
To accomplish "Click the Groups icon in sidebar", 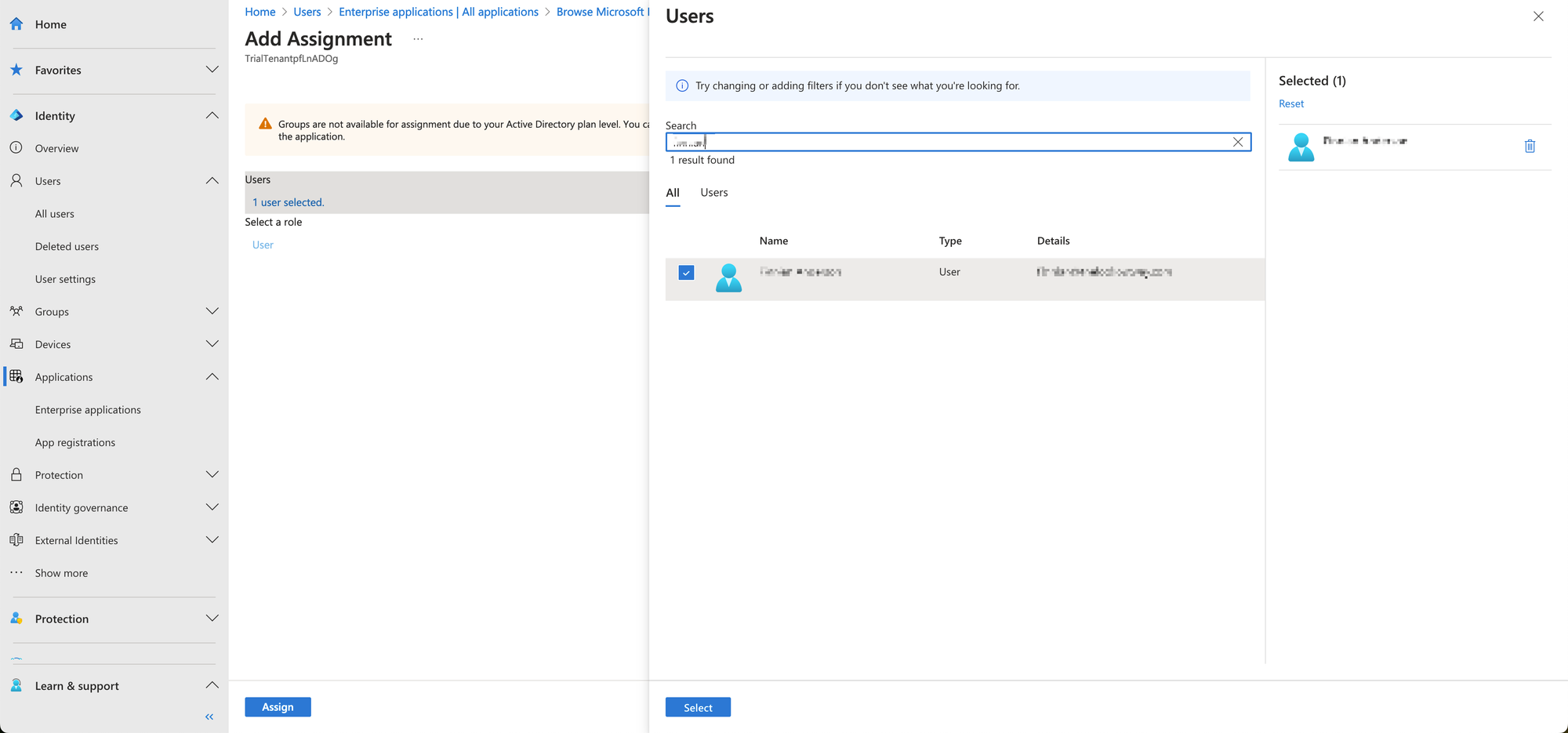I will point(16,311).
